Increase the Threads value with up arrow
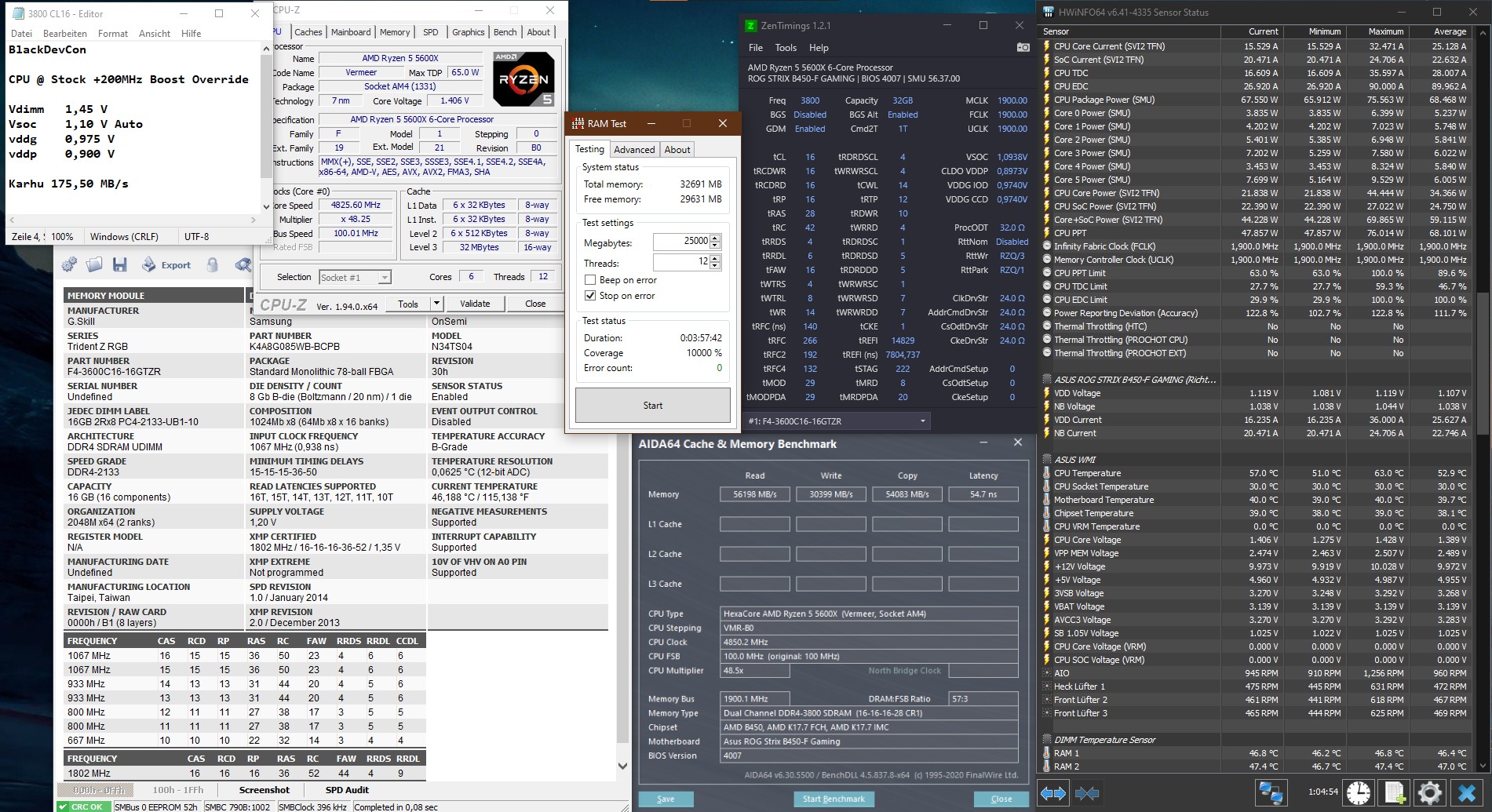The image size is (1492, 812). (715, 258)
